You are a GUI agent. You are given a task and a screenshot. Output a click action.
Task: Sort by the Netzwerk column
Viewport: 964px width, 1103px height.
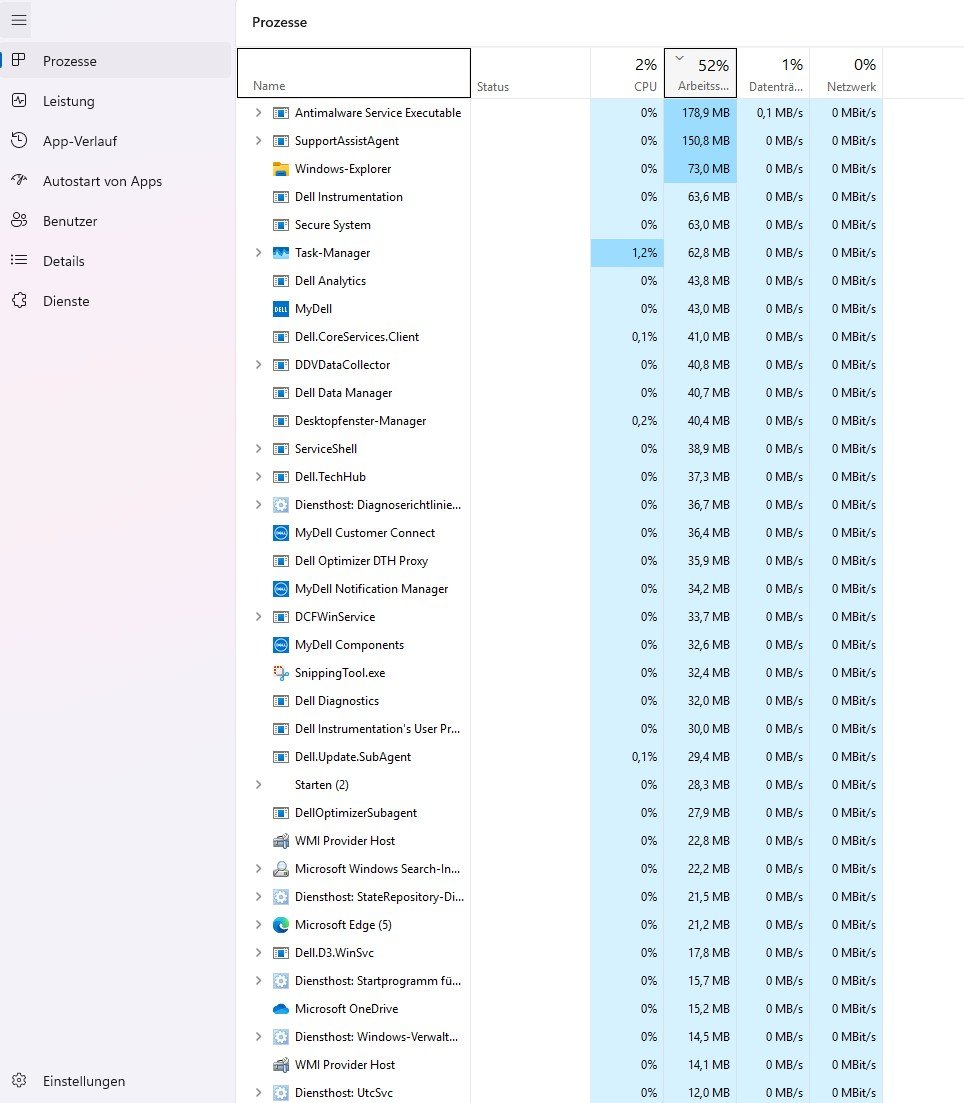[846, 72]
